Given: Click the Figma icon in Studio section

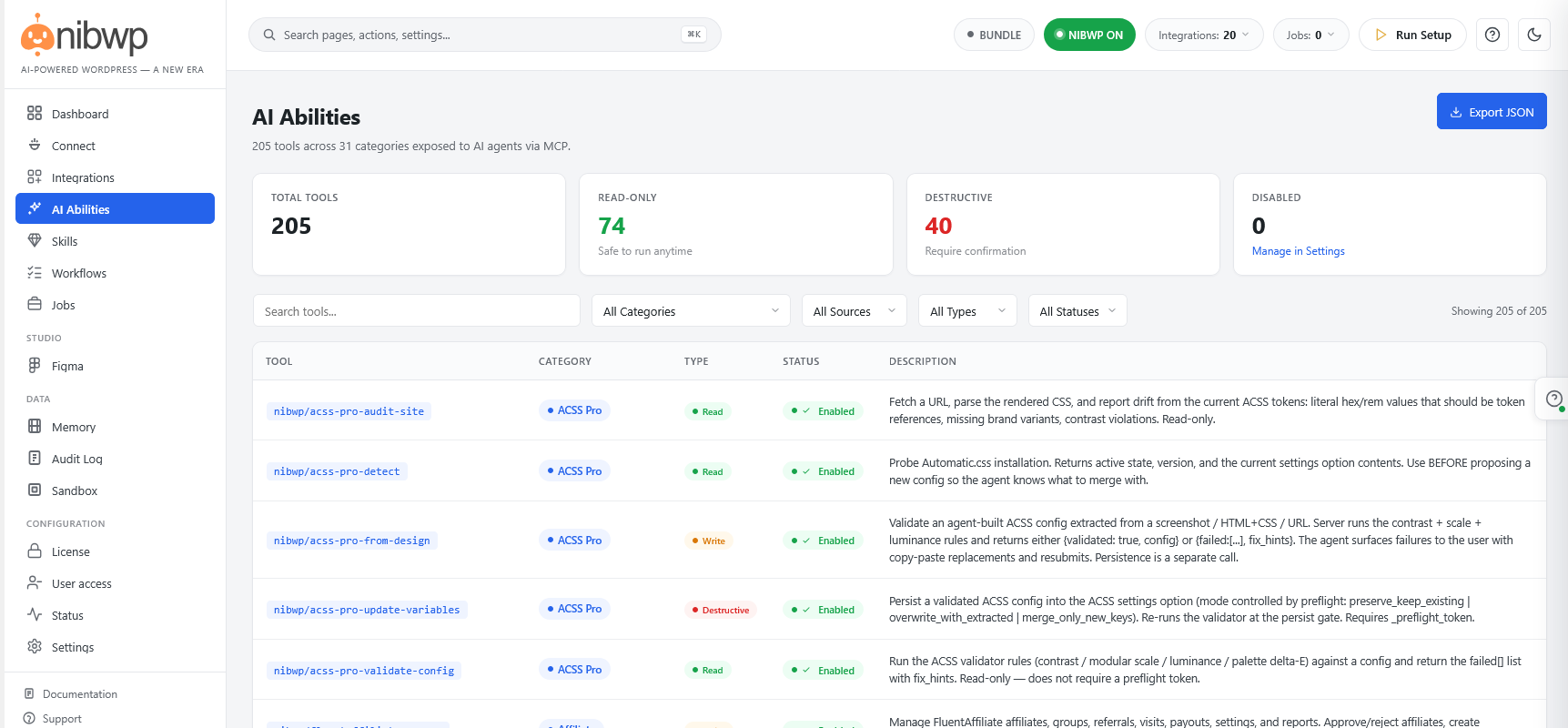Looking at the screenshot, I should [35, 365].
